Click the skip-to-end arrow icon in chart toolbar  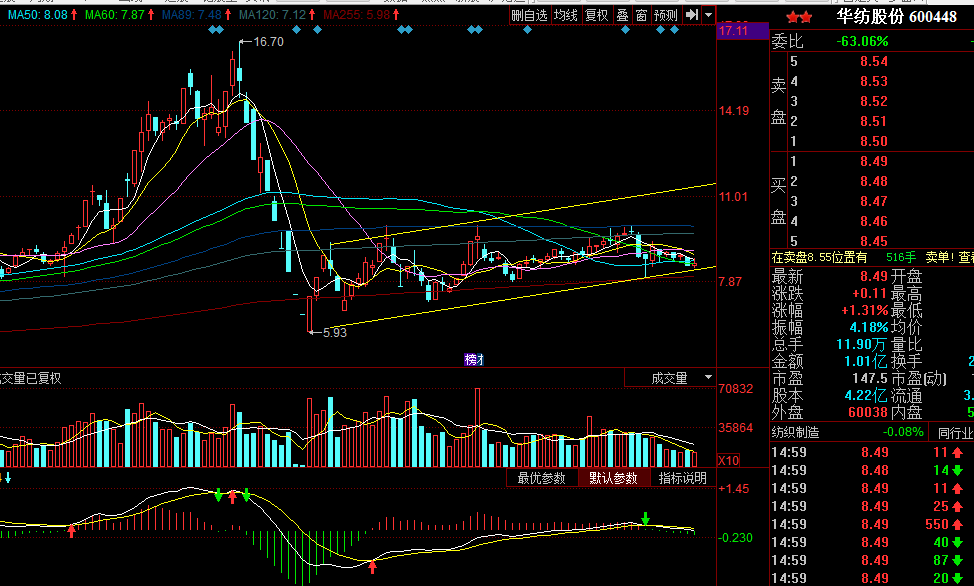(691, 15)
